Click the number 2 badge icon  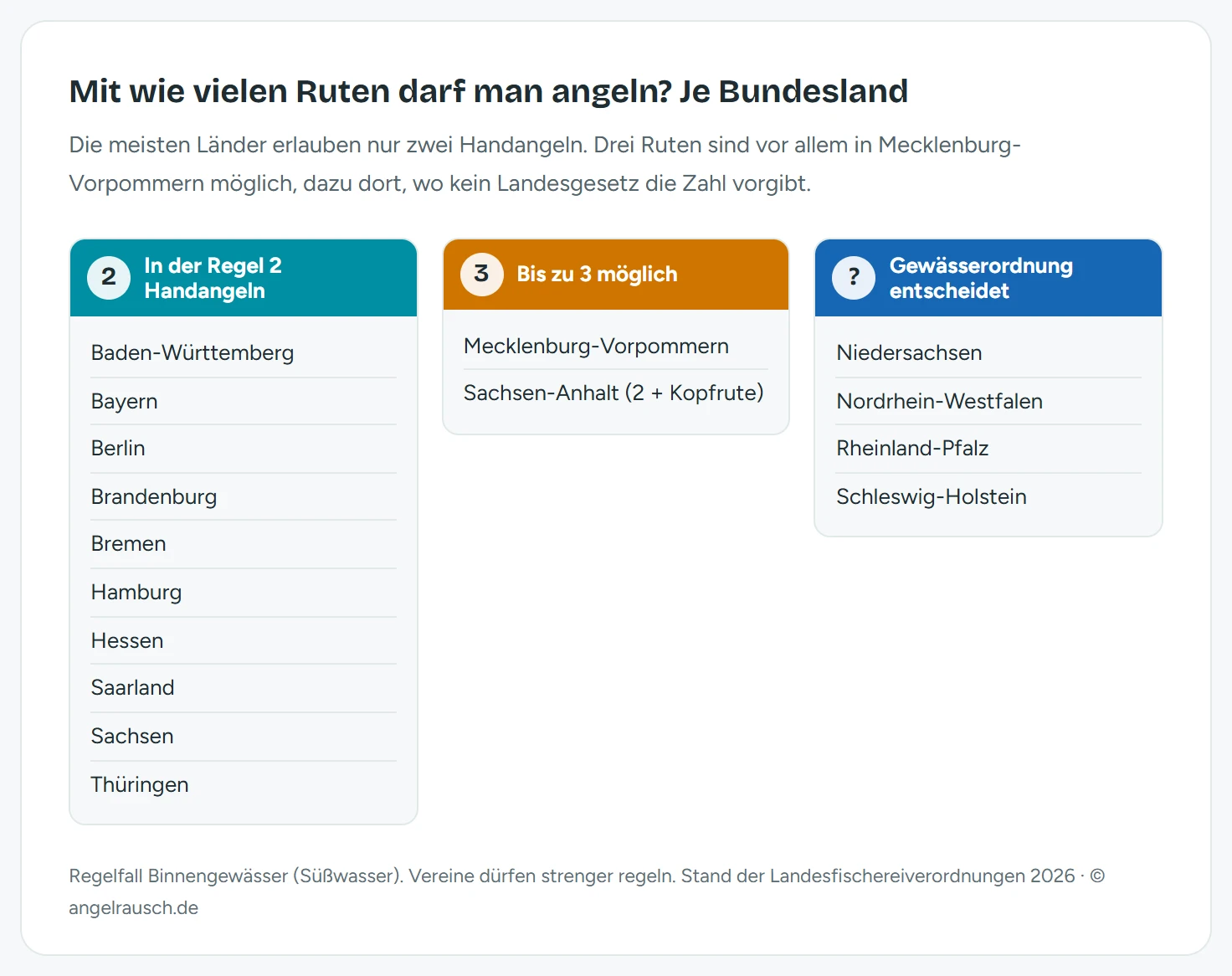(109, 278)
